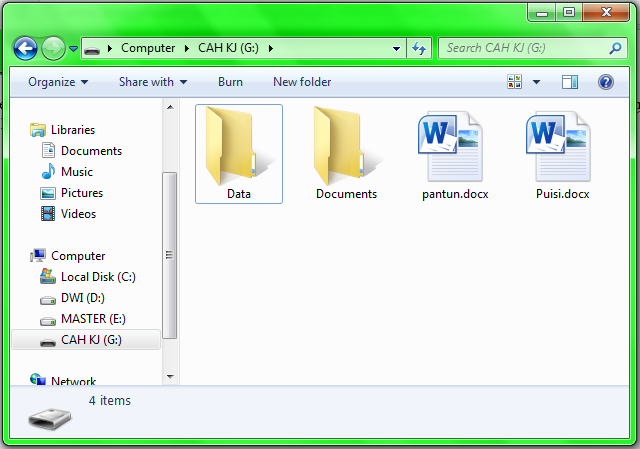Open Help with the question mark icon

(x=606, y=82)
